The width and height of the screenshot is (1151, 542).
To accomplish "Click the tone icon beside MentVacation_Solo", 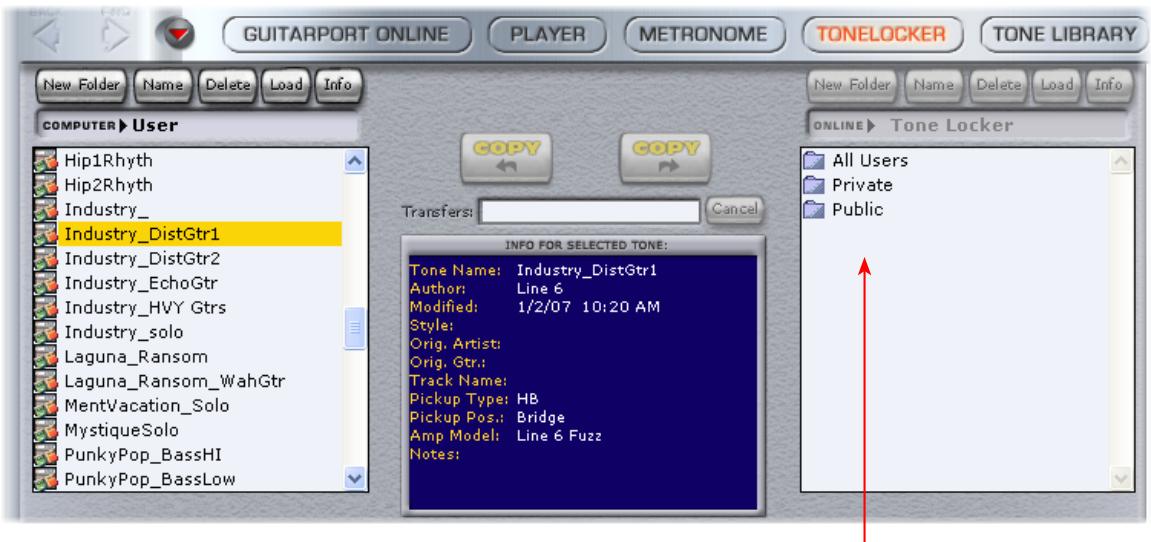I will click(46, 405).
